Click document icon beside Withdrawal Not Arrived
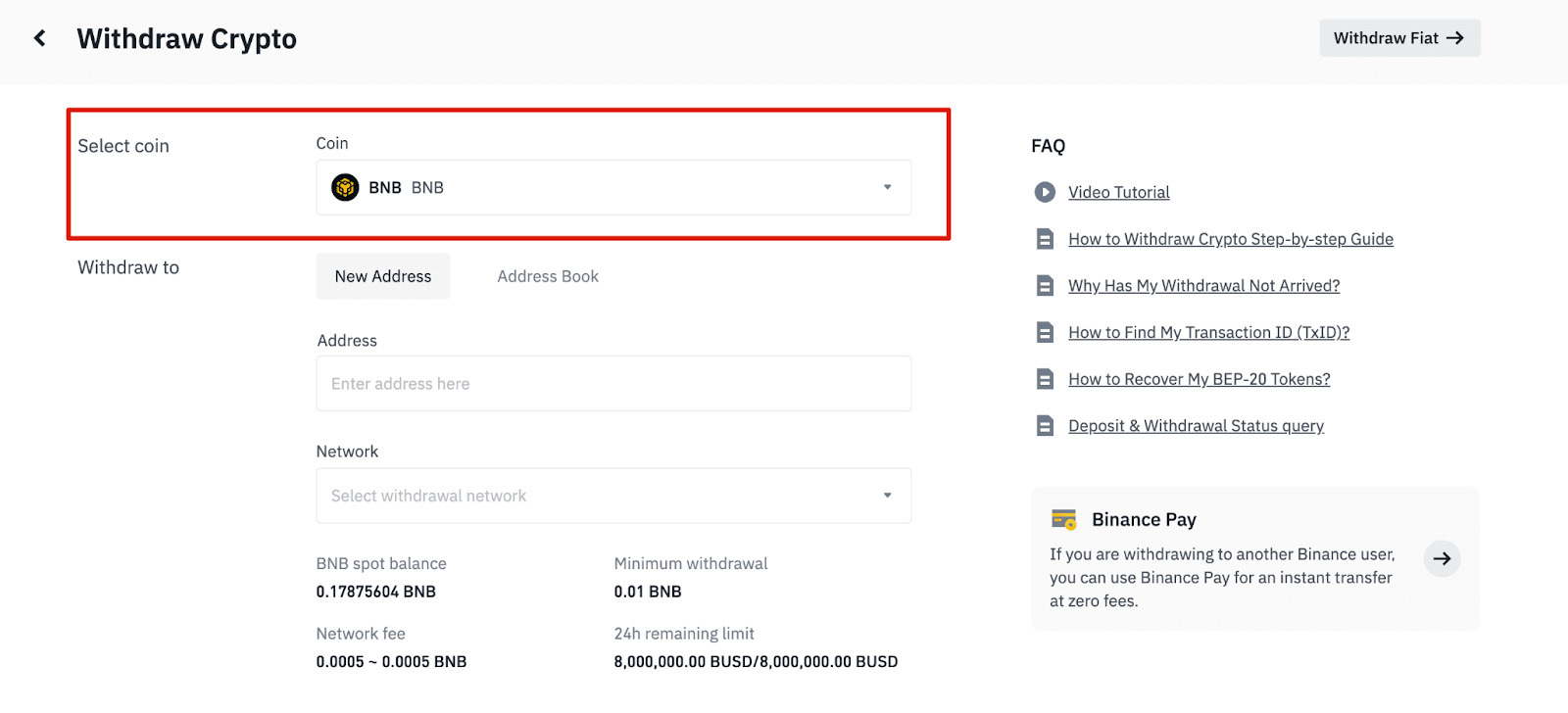The image size is (1568, 713). [1045, 286]
